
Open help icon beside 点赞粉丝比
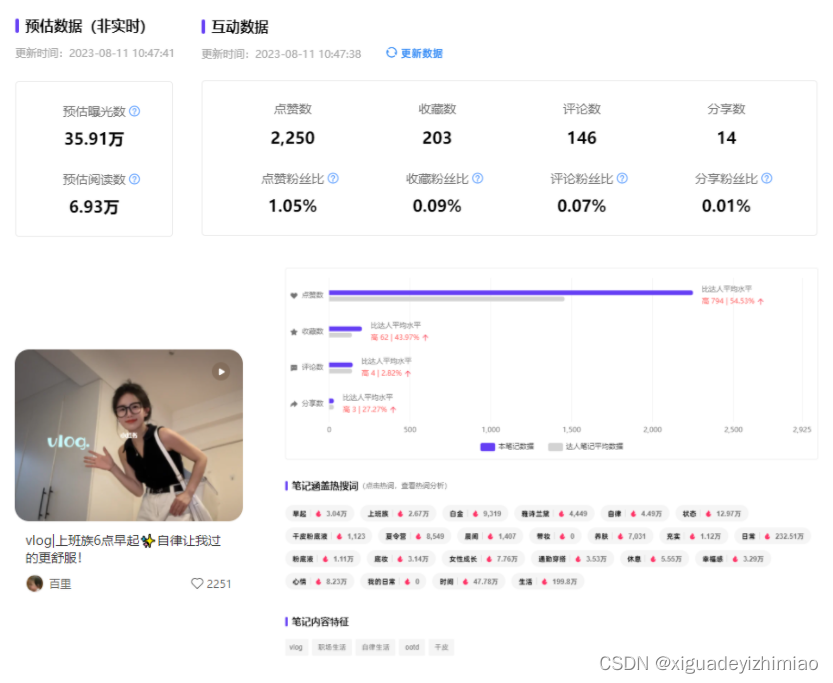click(x=333, y=178)
